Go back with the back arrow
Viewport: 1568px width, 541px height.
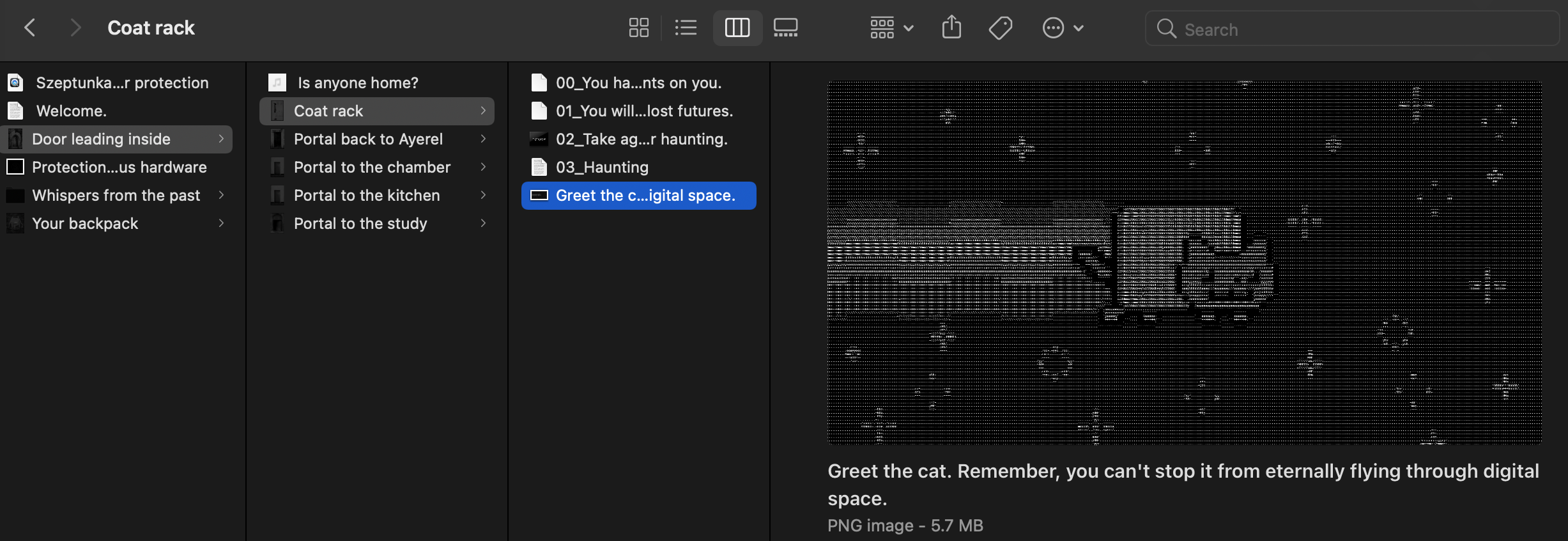coord(29,28)
